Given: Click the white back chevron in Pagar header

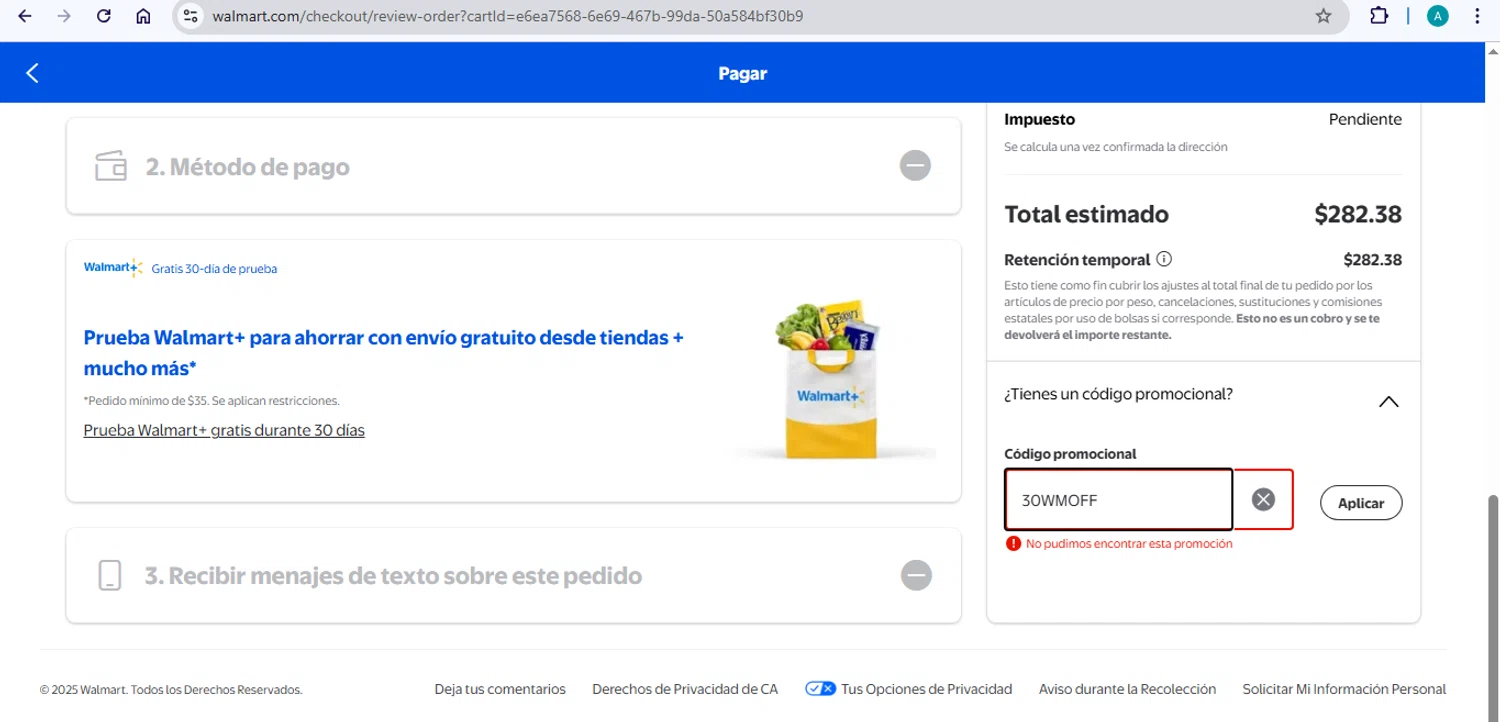Looking at the screenshot, I should coord(32,73).
